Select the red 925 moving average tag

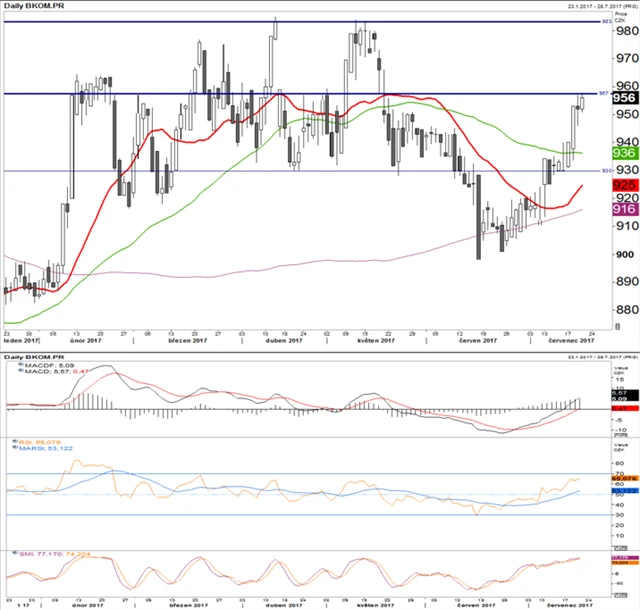coord(624,185)
